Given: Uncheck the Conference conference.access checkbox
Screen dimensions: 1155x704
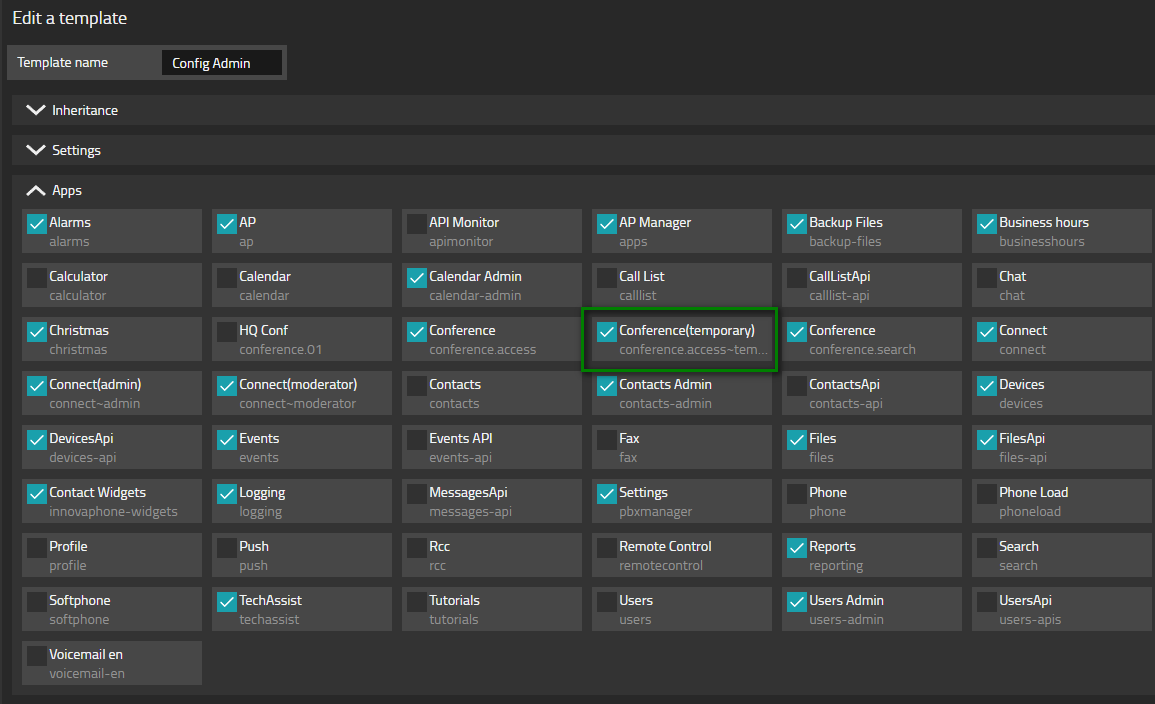Looking at the screenshot, I should 417,331.
